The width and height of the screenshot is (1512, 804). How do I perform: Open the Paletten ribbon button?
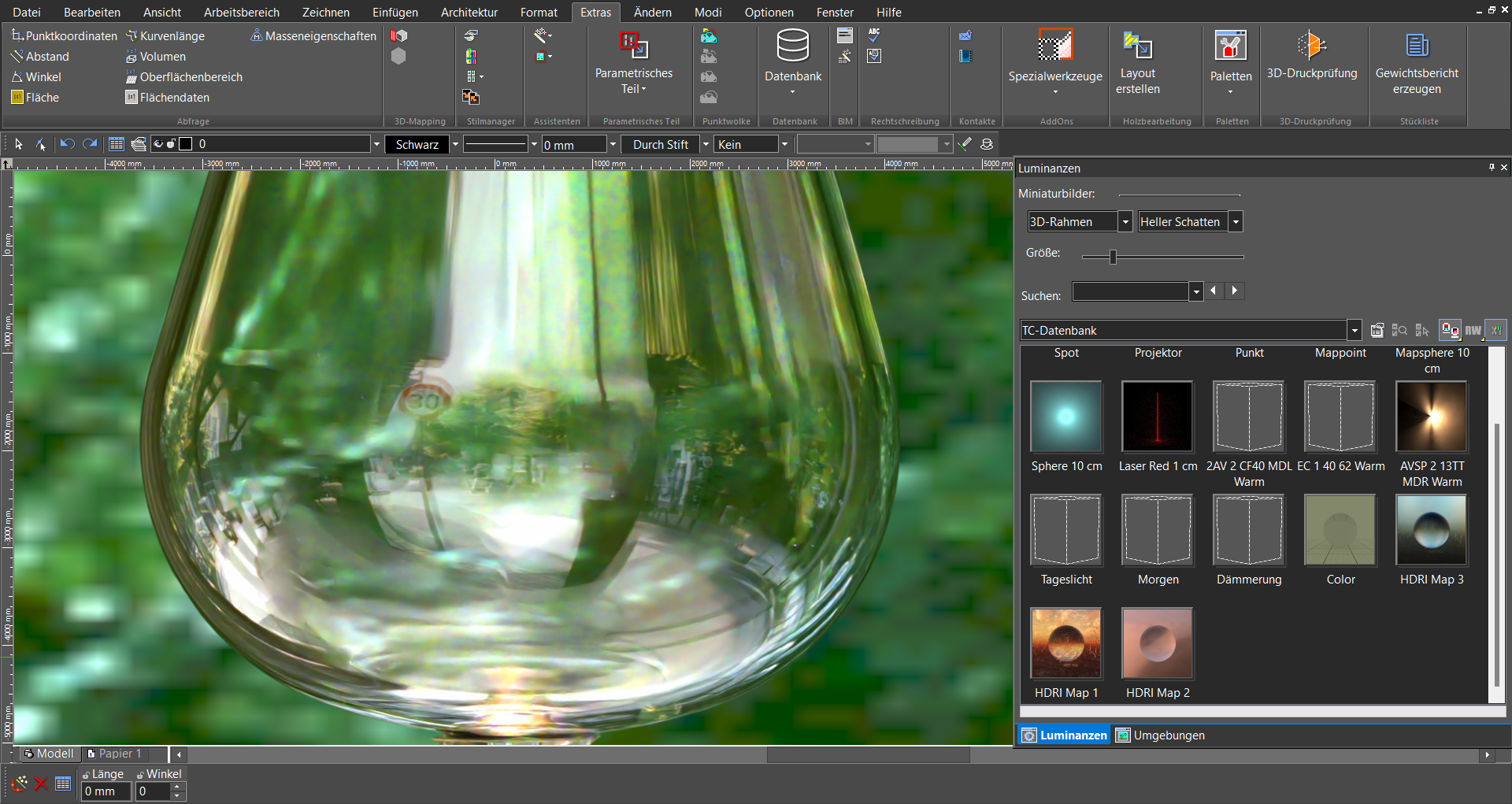[1231, 62]
